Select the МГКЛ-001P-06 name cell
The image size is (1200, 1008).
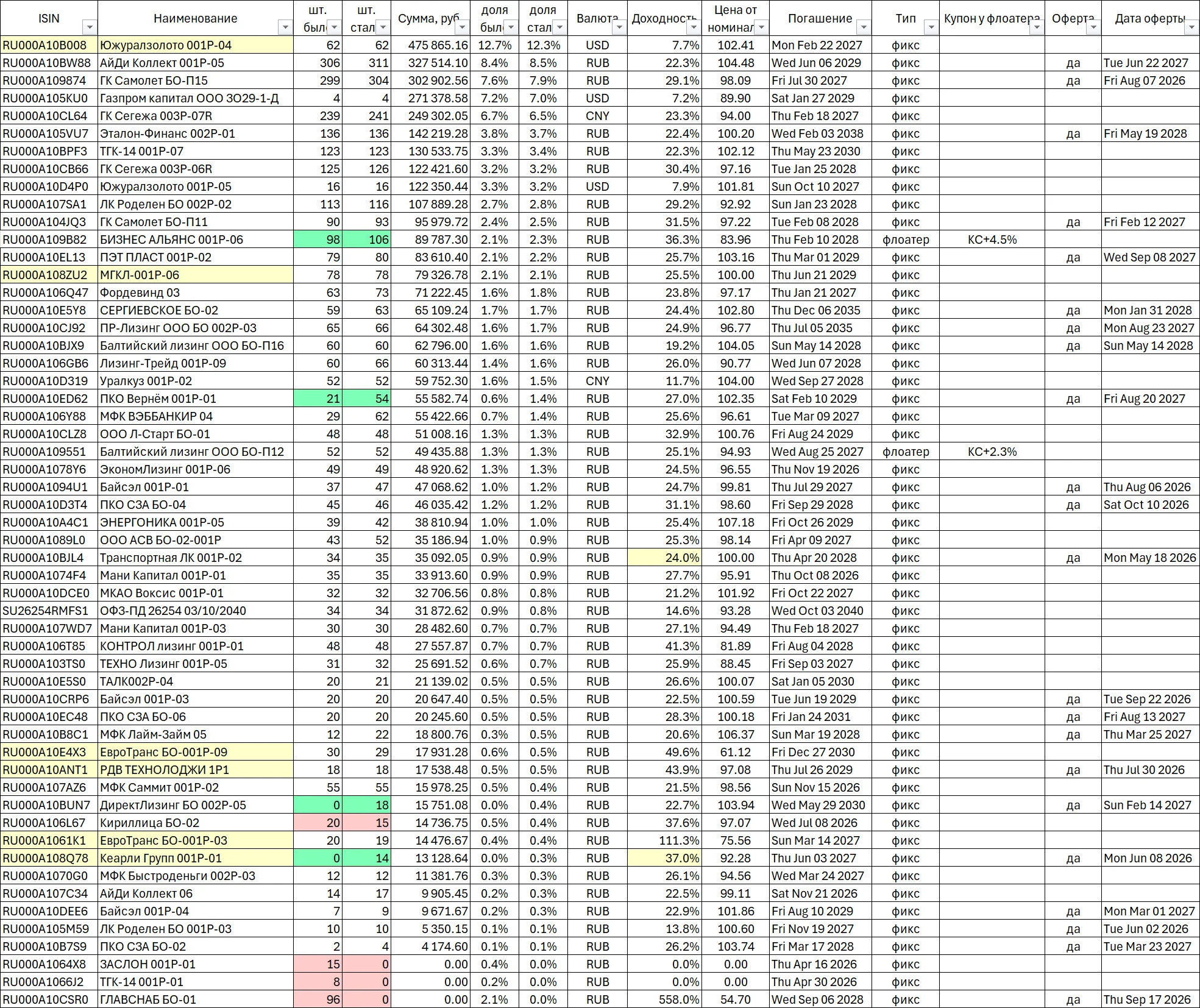[x=196, y=275]
